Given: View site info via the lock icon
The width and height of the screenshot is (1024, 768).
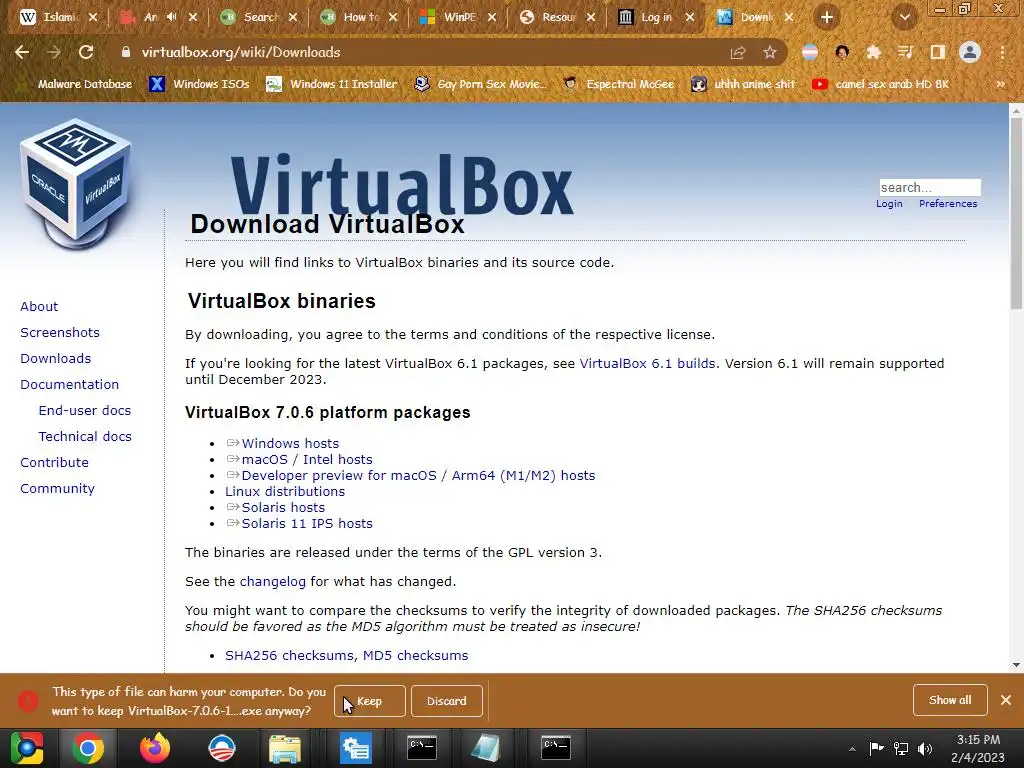Looking at the screenshot, I should tap(125, 52).
